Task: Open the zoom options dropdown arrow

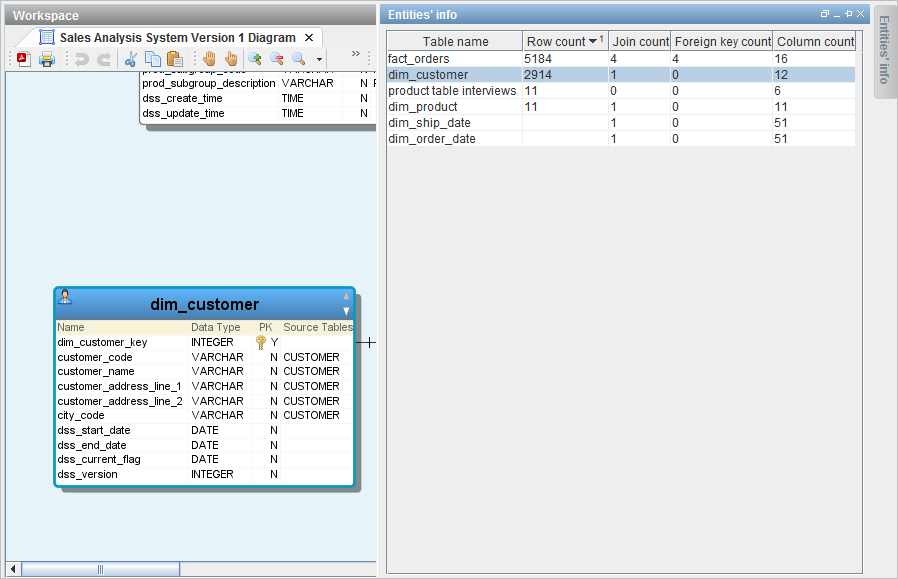Action: tap(319, 60)
